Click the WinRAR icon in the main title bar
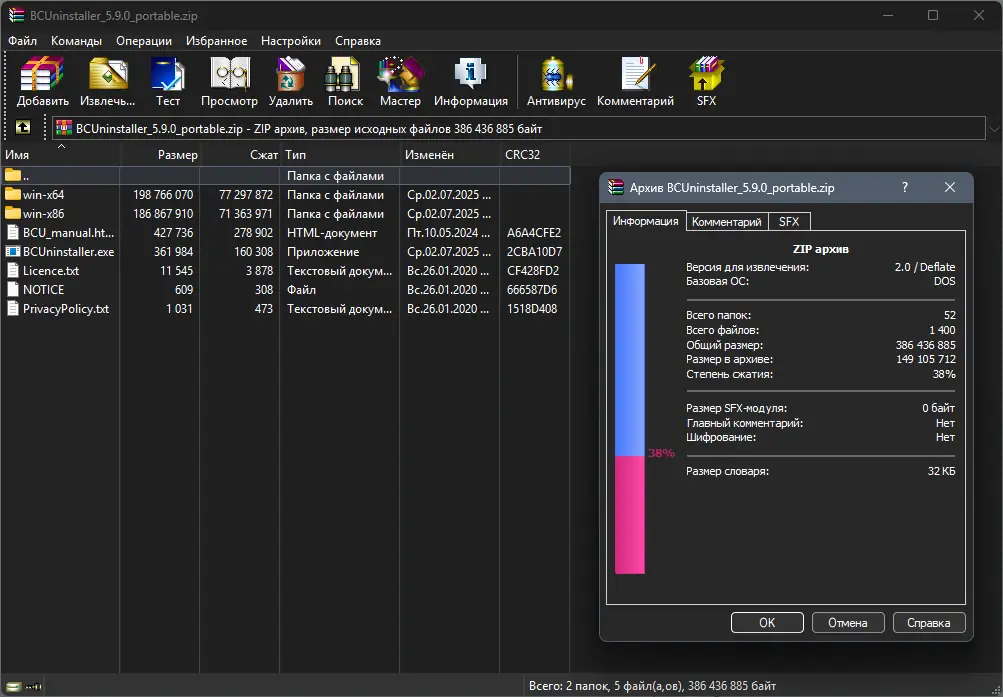 pos(16,15)
